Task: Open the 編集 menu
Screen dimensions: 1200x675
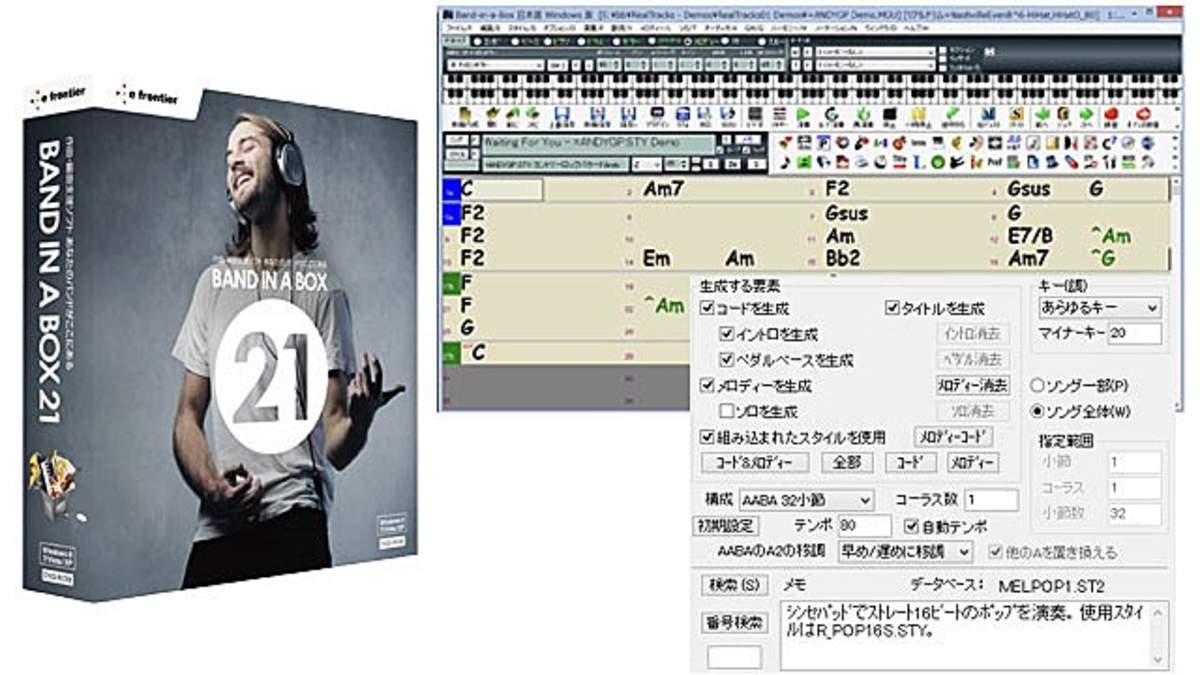Action: [x=491, y=29]
